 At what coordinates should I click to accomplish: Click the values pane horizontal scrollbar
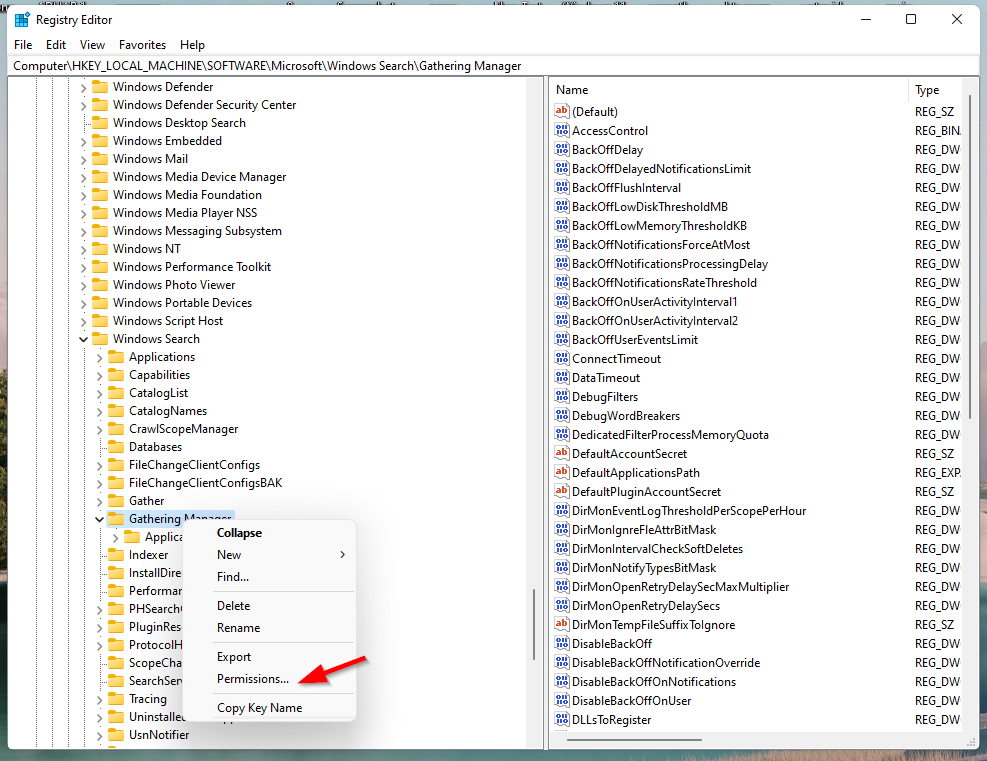pos(634,740)
